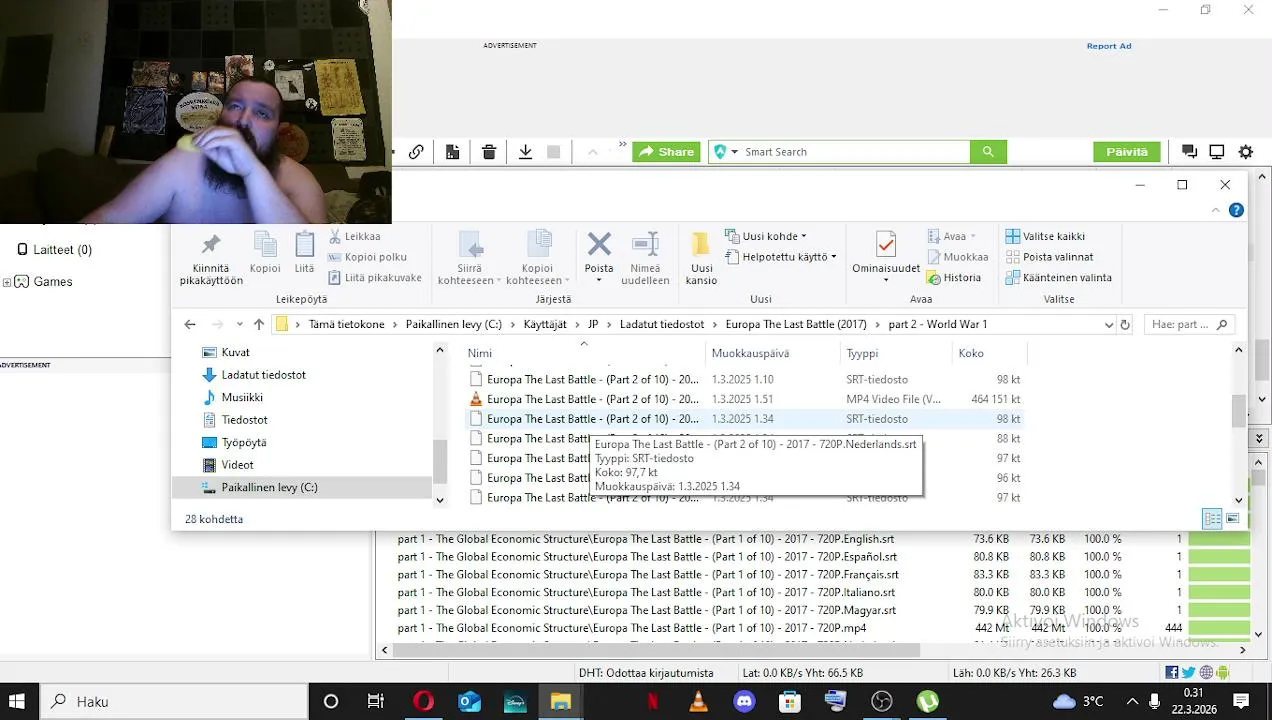
Task: Collapse the Explorer ribbon chevron
Action: [1216, 211]
